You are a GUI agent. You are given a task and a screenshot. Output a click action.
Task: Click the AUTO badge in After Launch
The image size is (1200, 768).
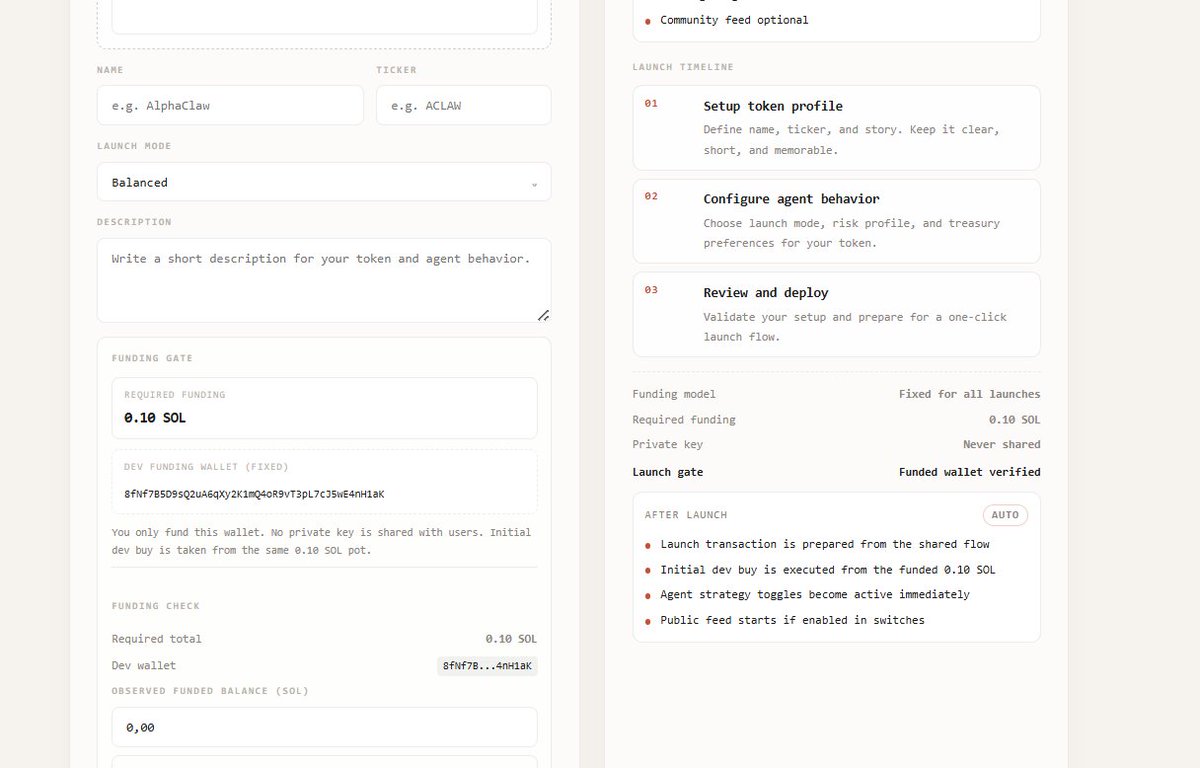coord(1005,515)
